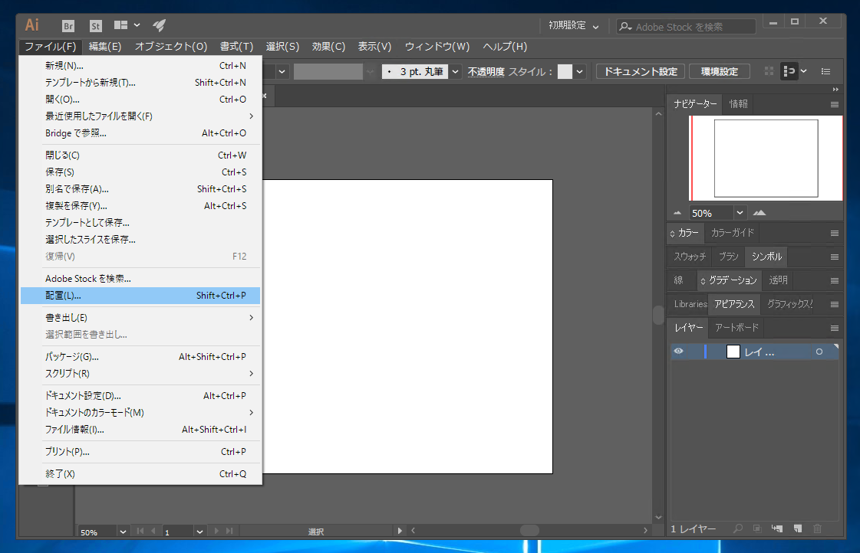The image size is (860, 553).
Task: Click the locate object magnifier in Layers panel
Action: (738, 528)
